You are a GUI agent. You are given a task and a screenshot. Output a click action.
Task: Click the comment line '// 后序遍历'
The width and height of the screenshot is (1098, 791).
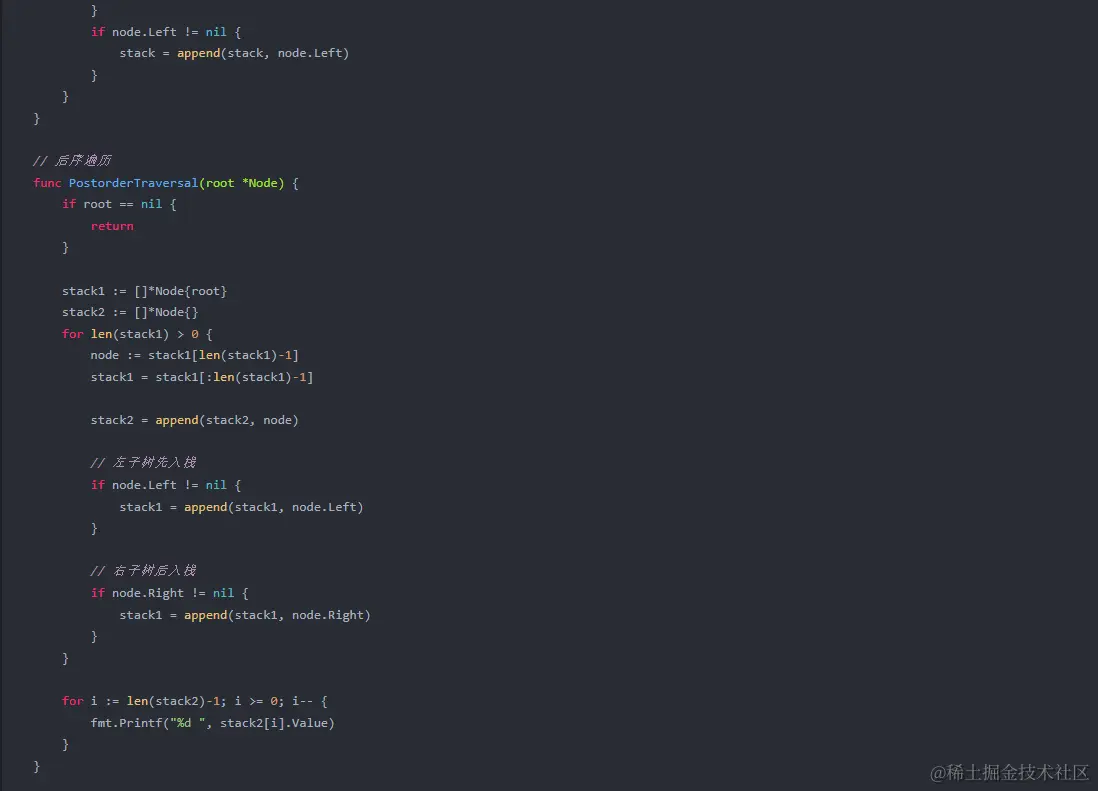click(x=72, y=160)
